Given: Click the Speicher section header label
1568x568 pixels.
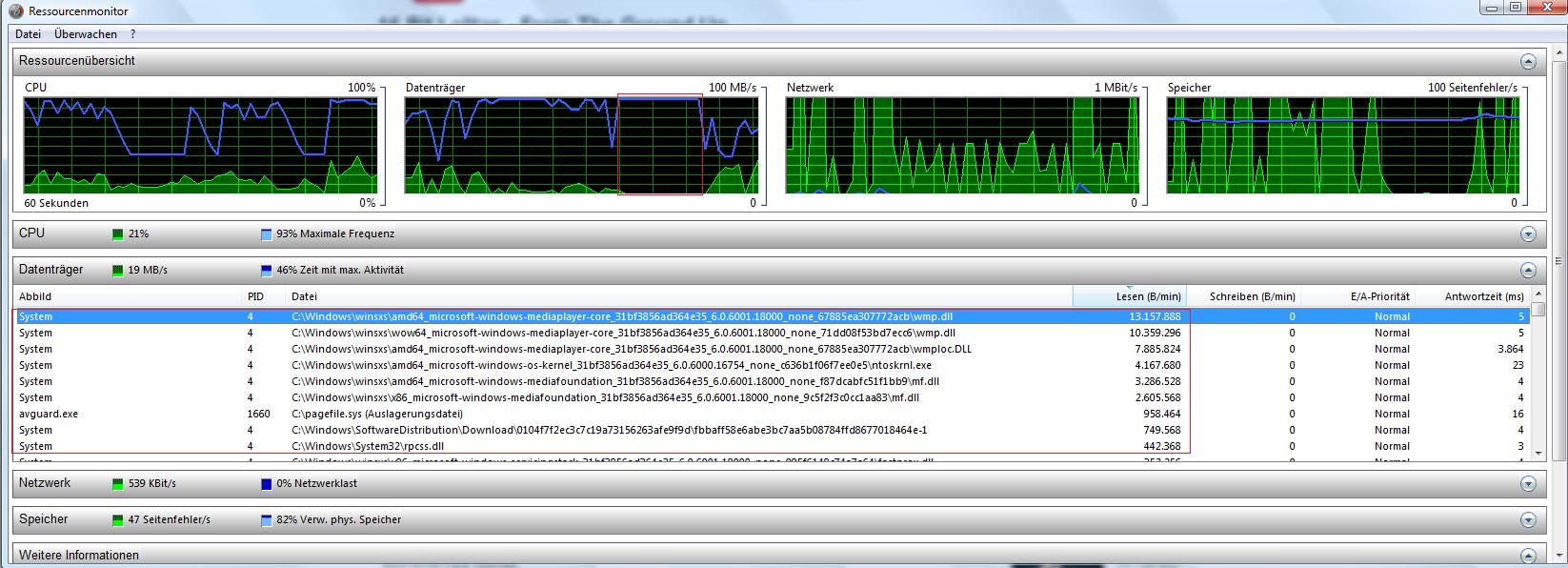Looking at the screenshot, I should pos(44,519).
